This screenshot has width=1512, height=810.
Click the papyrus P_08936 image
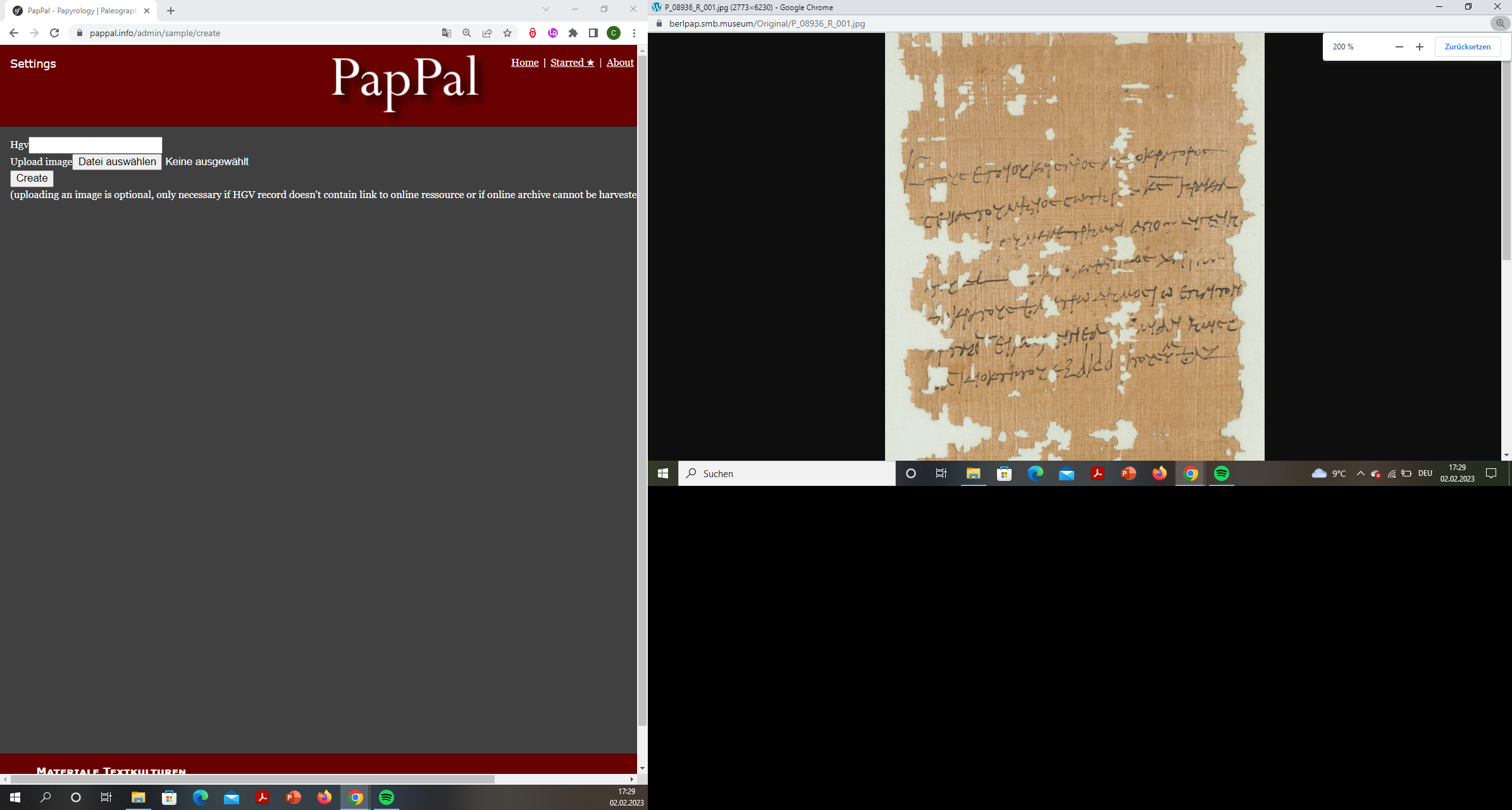click(1074, 247)
